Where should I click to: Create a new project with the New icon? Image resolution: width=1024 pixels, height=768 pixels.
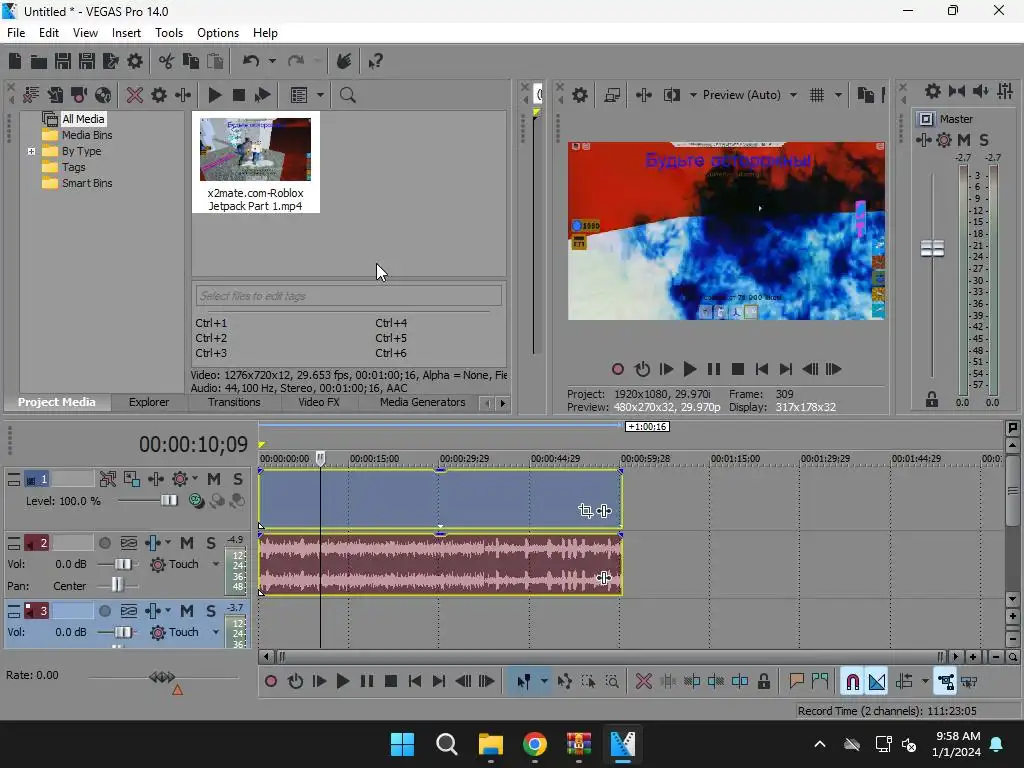[15, 61]
